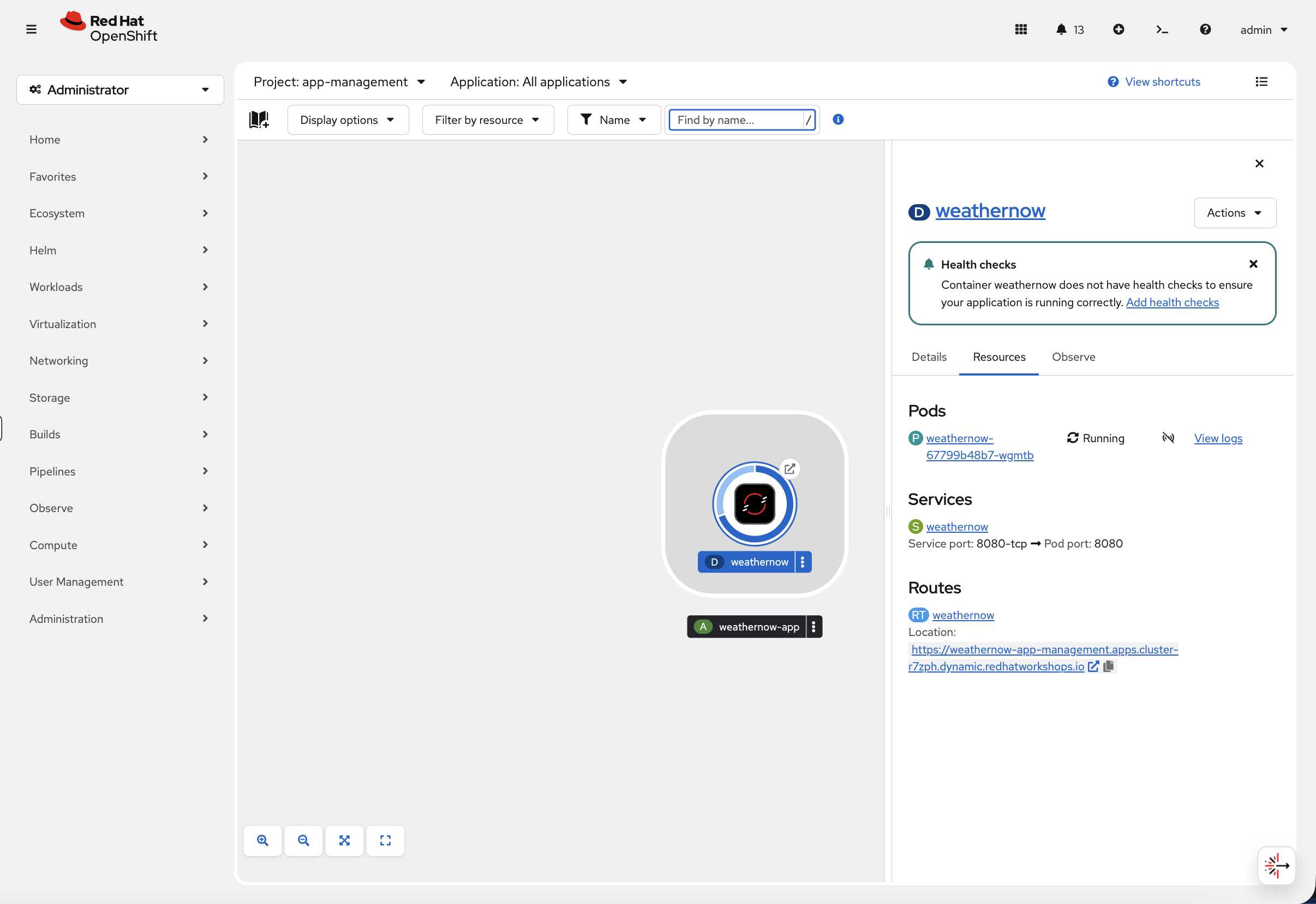
Task: Click the Find by name input field
Action: [736, 120]
